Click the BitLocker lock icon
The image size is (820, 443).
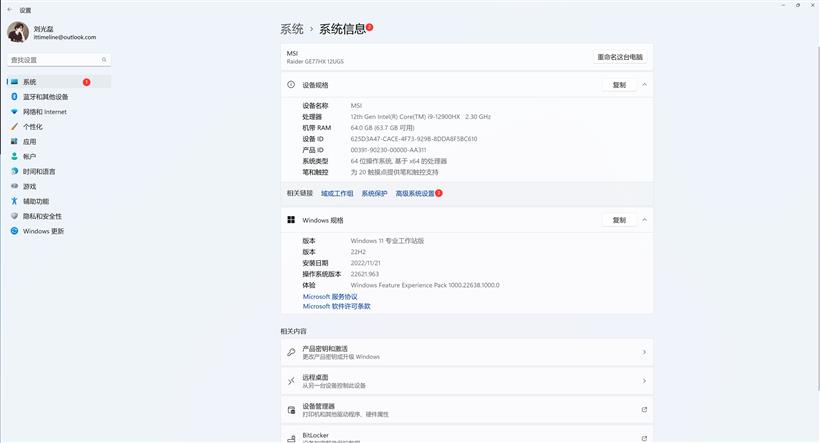click(291, 439)
